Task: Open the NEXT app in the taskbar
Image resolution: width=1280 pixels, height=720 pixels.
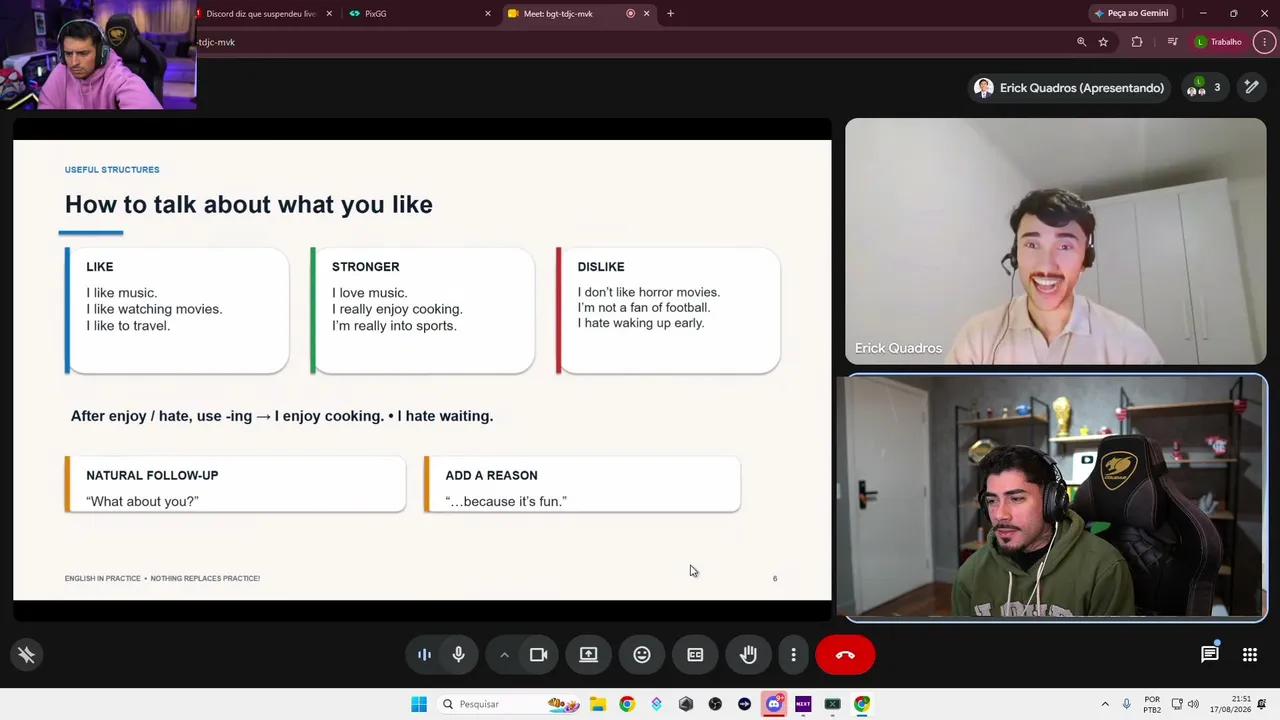Action: [x=803, y=704]
